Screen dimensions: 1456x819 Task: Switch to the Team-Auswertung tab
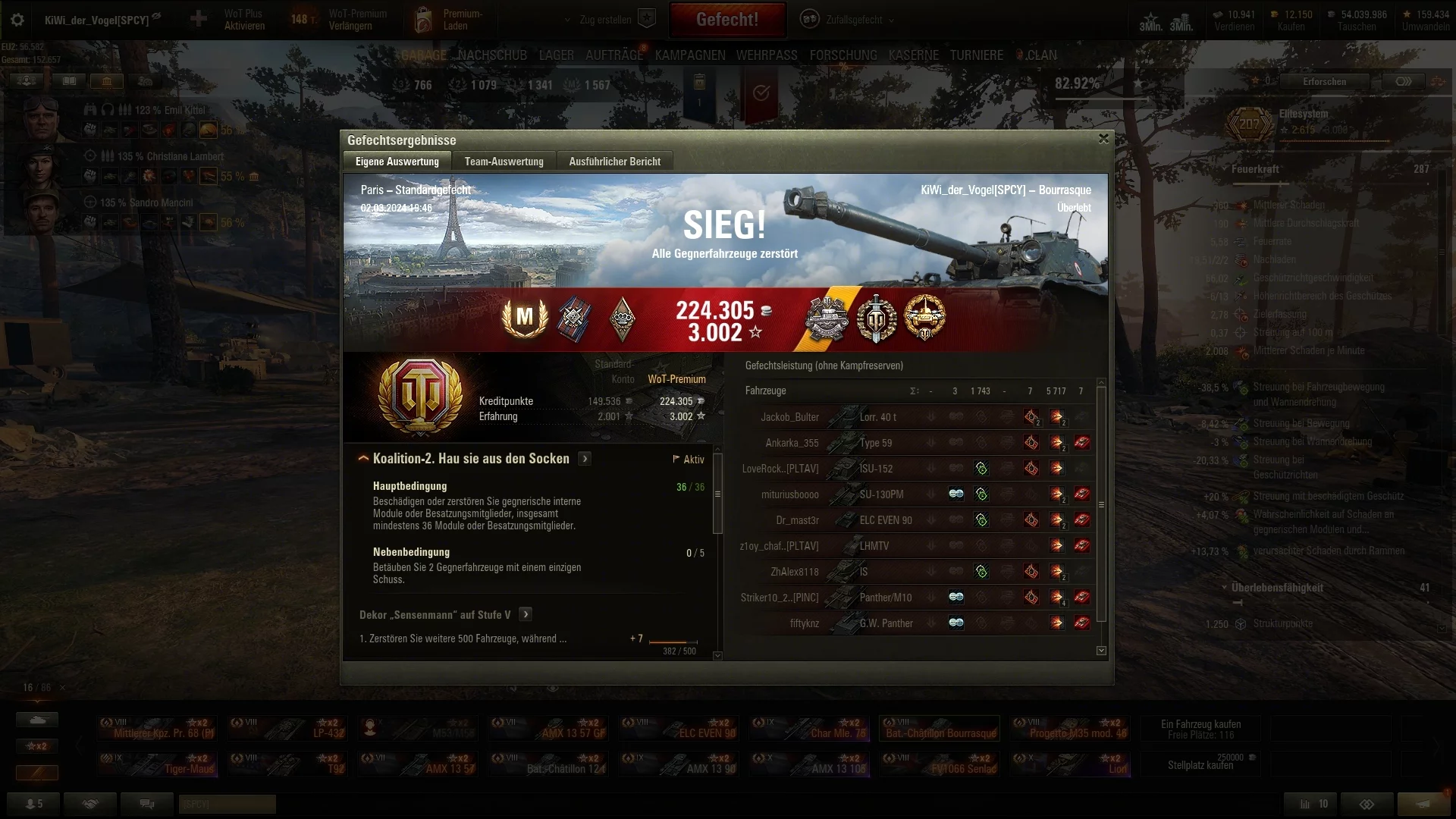pyautogui.click(x=504, y=162)
